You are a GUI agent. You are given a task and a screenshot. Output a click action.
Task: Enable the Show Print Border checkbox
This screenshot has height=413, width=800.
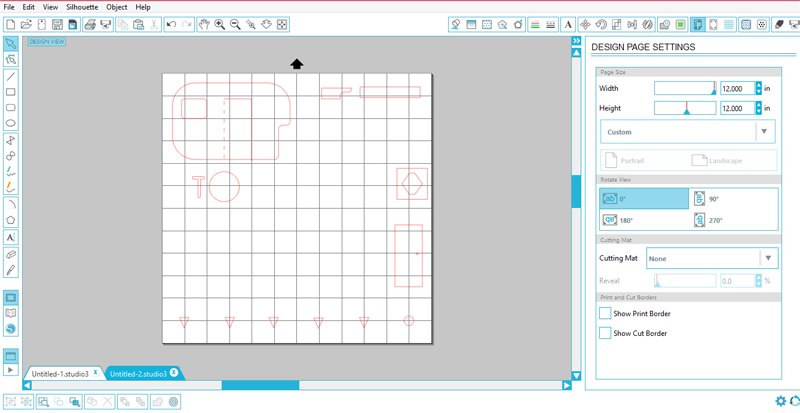605,313
